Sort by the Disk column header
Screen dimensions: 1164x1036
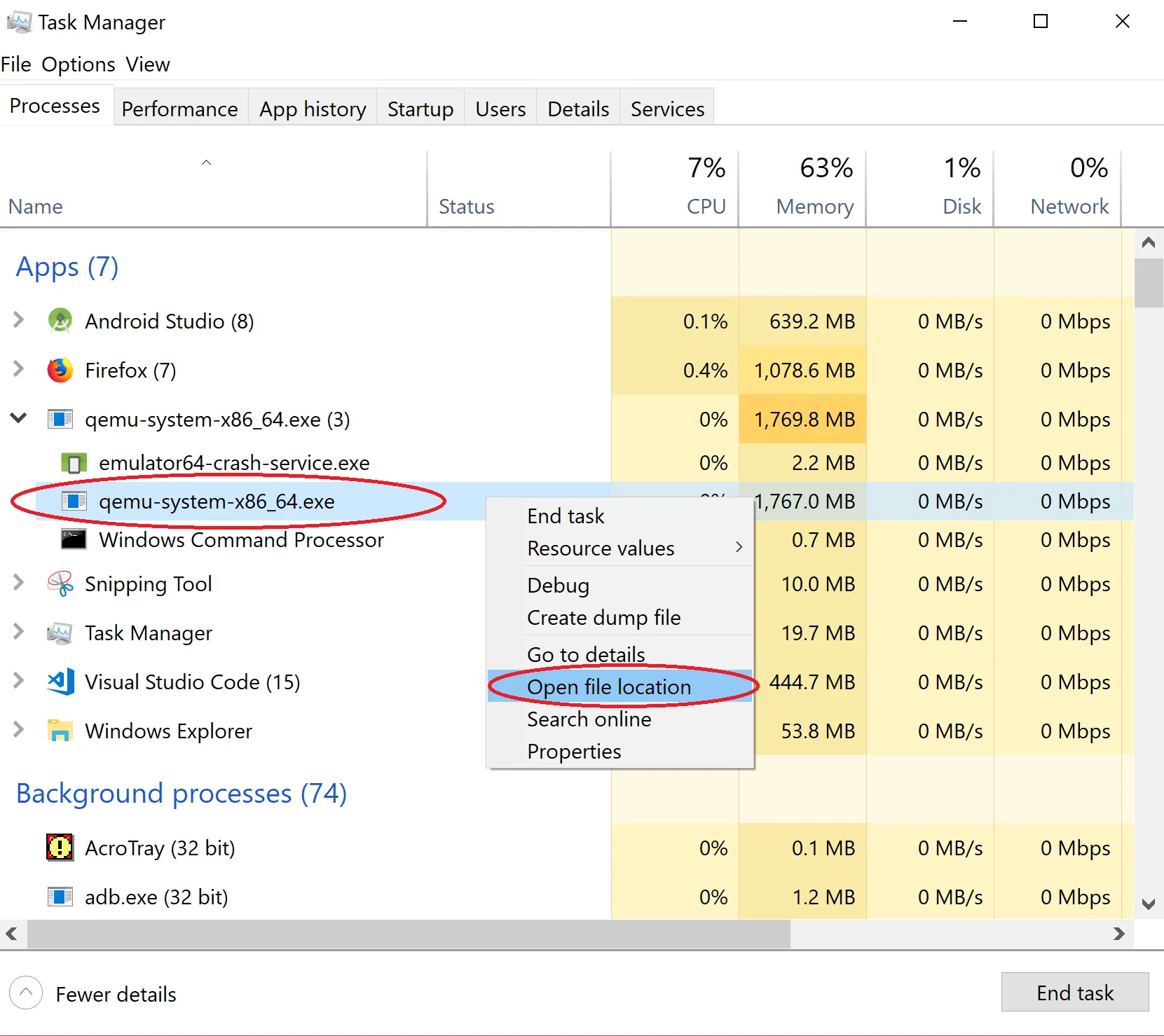(930, 189)
